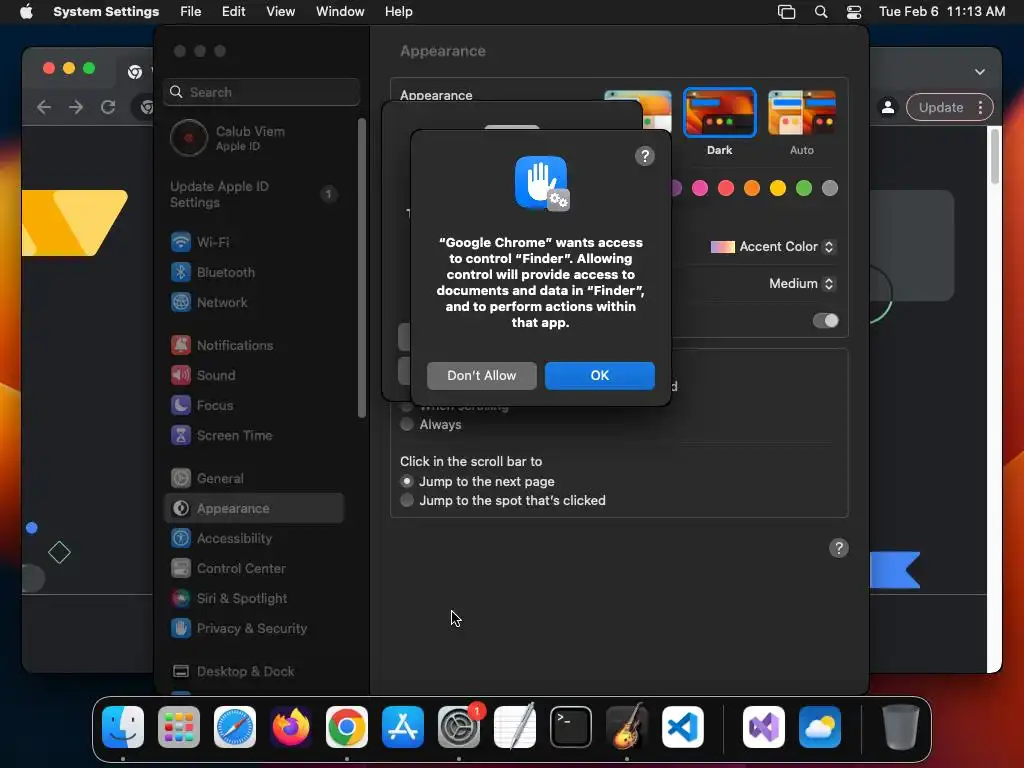This screenshot has width=1024, height=768.
Task: Open Focus settings in sidebar
Action: point(255,406)
